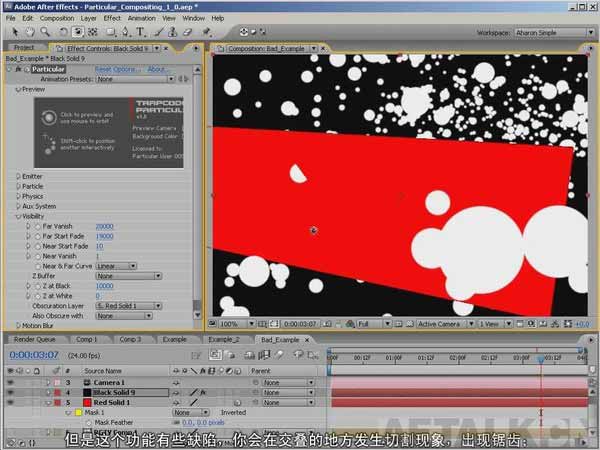Open the Z Buffer dropdown
The height and width of the screenshot is (450, 600).
point(129,276)
